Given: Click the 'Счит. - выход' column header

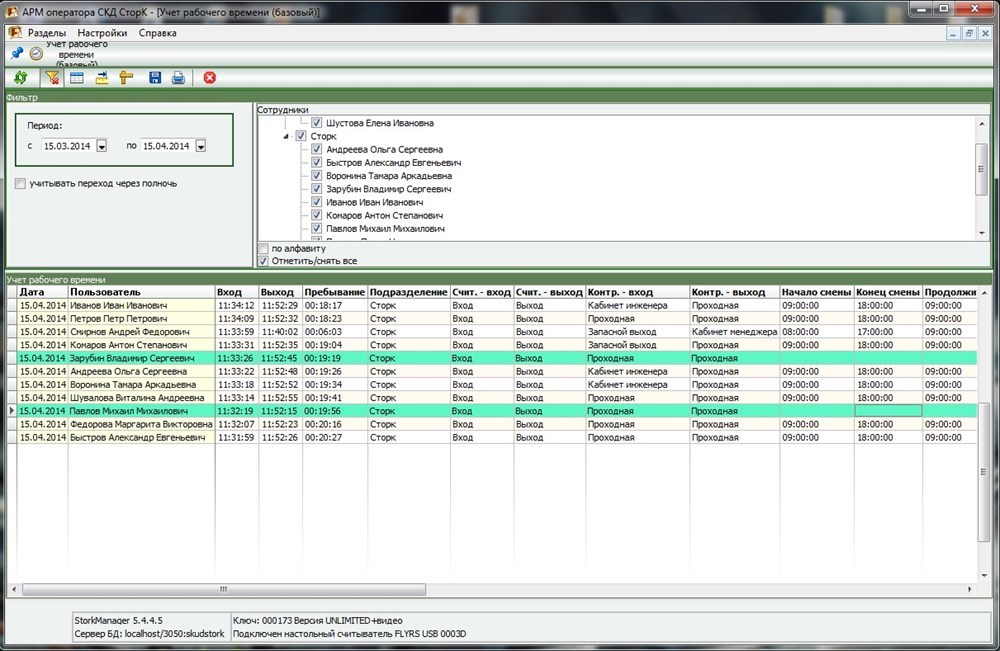Looking at the screenshot, I should click(550, 292).
